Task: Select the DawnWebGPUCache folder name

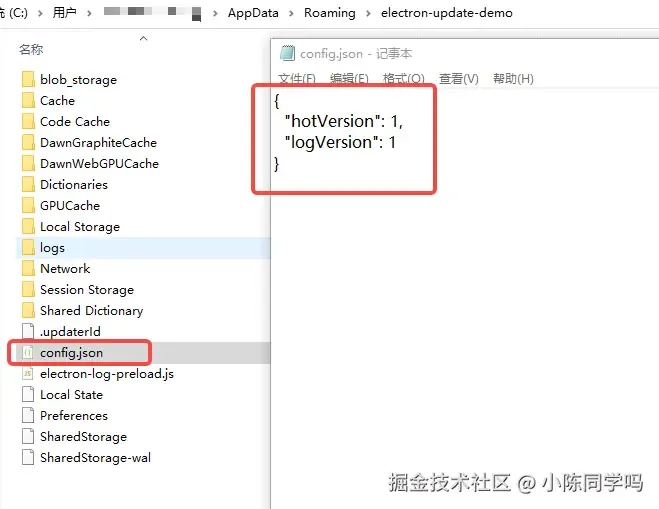Action: [99, 164]
